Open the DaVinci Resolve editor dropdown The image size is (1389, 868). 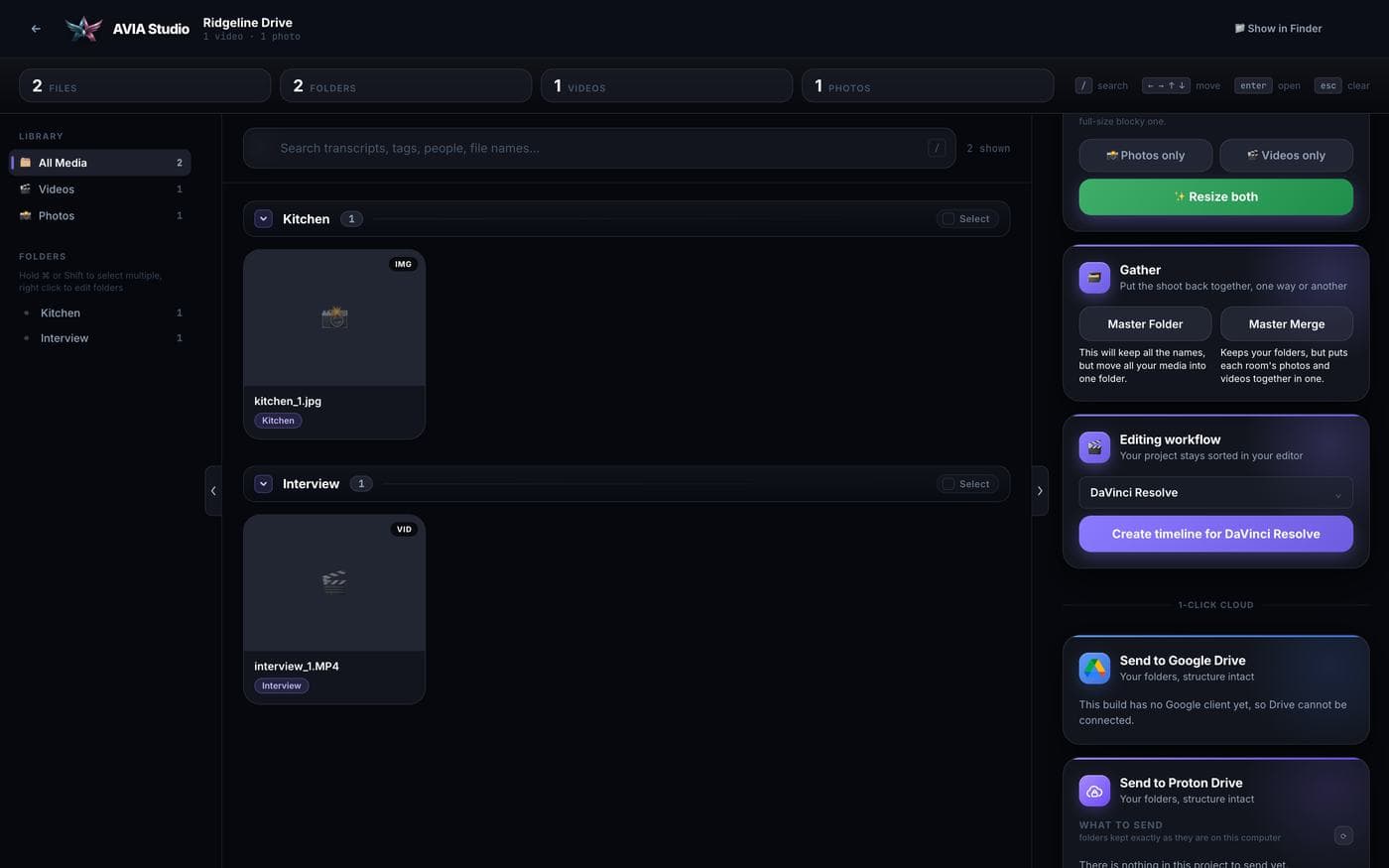[1215, 493]
